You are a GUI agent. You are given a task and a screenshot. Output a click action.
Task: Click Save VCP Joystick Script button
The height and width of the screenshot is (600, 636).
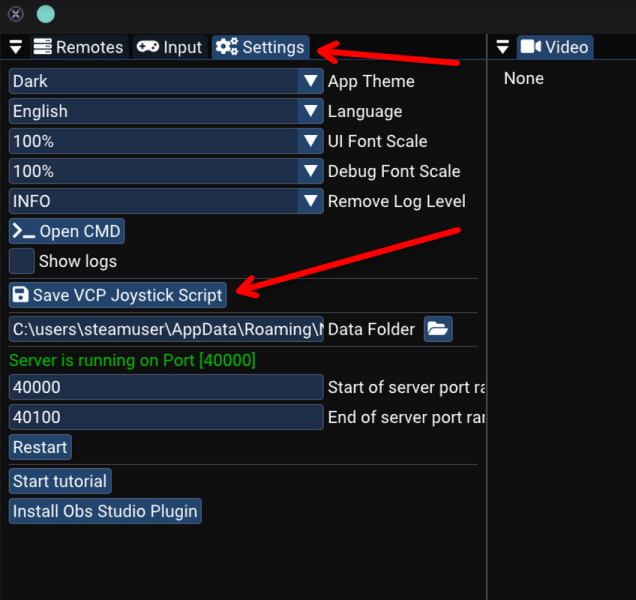[118, 295]
